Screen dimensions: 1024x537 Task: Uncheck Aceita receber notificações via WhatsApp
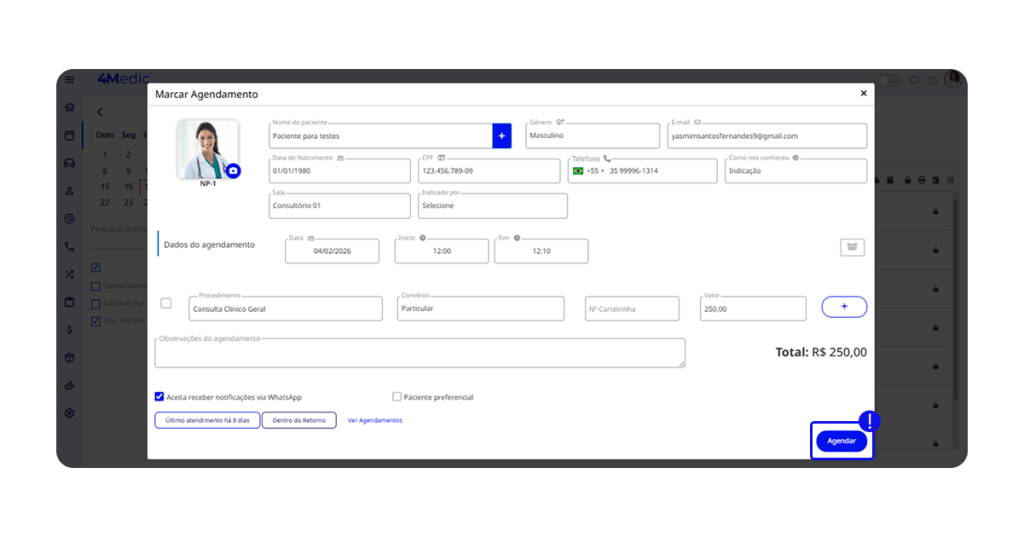click(160, 397)
